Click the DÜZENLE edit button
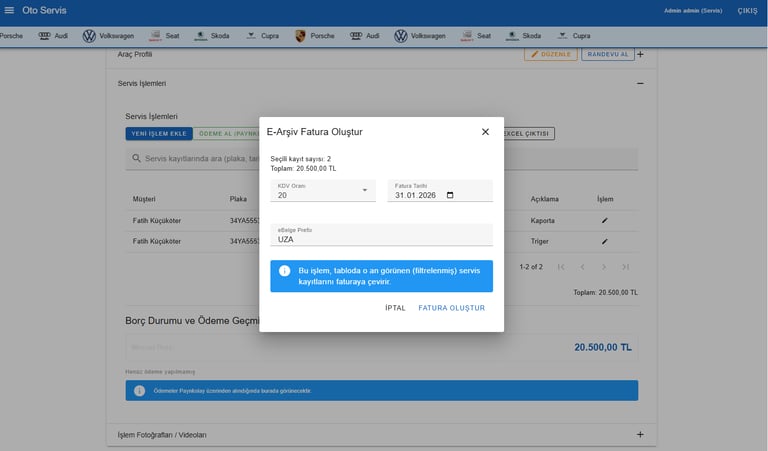768x451 pixels. [551, 54]
